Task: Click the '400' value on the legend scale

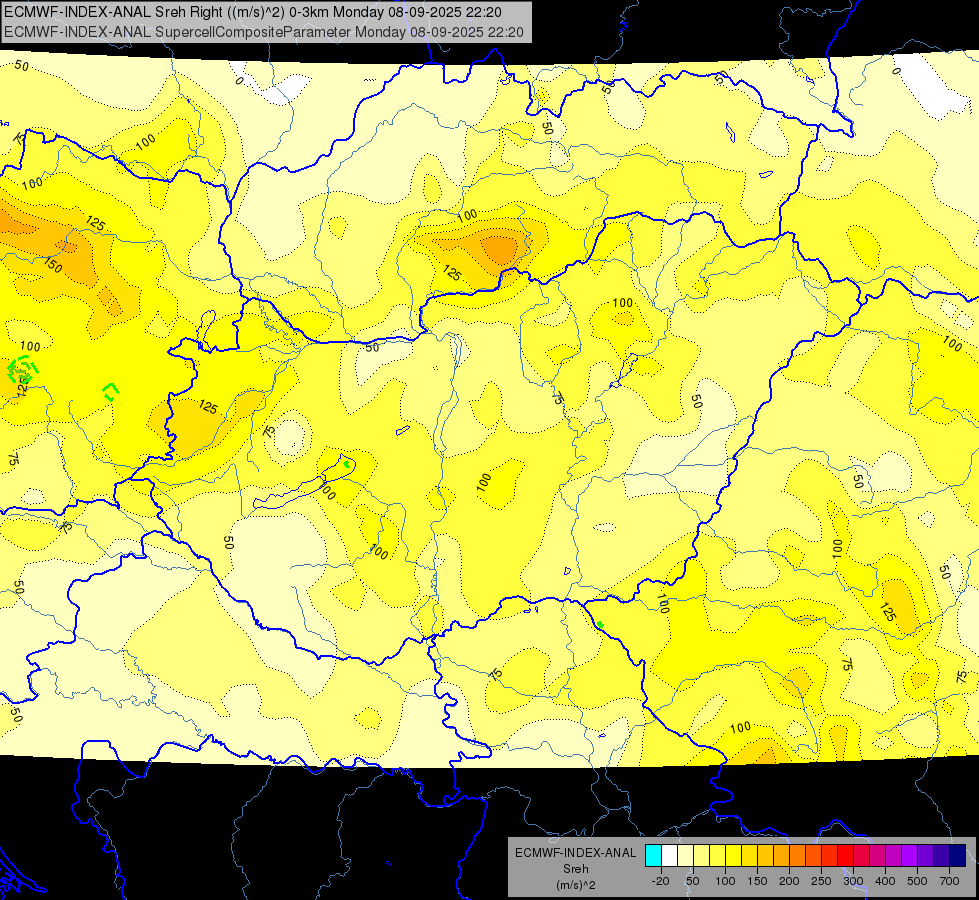Action: coord(885,881)
